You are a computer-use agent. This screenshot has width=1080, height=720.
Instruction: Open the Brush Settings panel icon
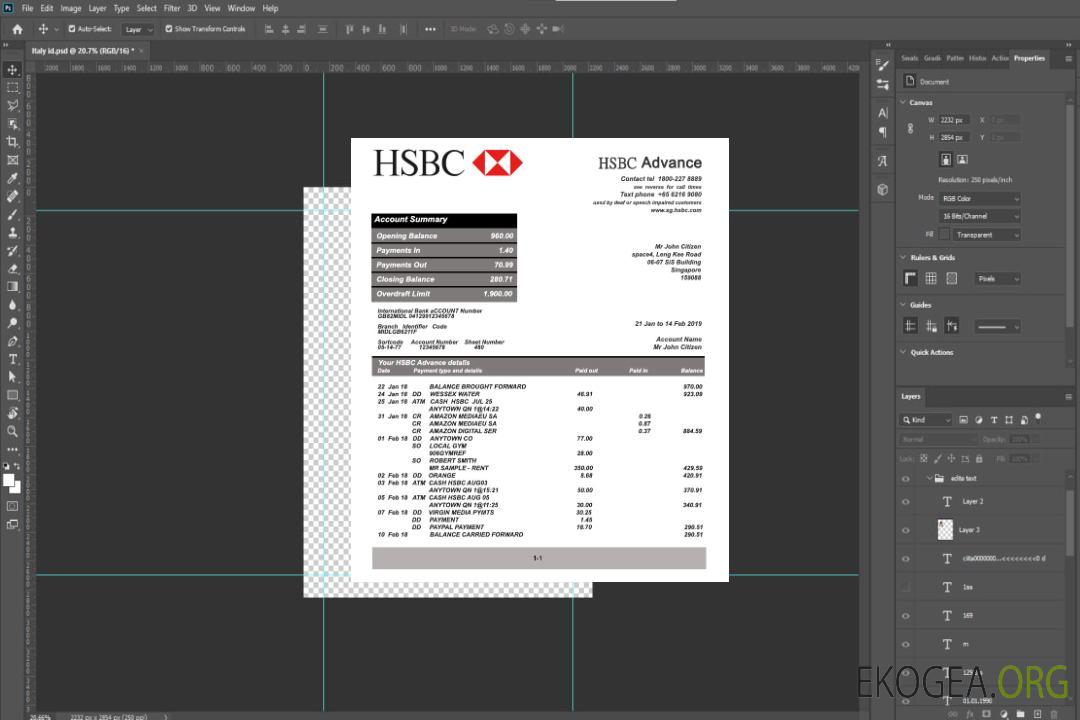click(x=883, y=65)
